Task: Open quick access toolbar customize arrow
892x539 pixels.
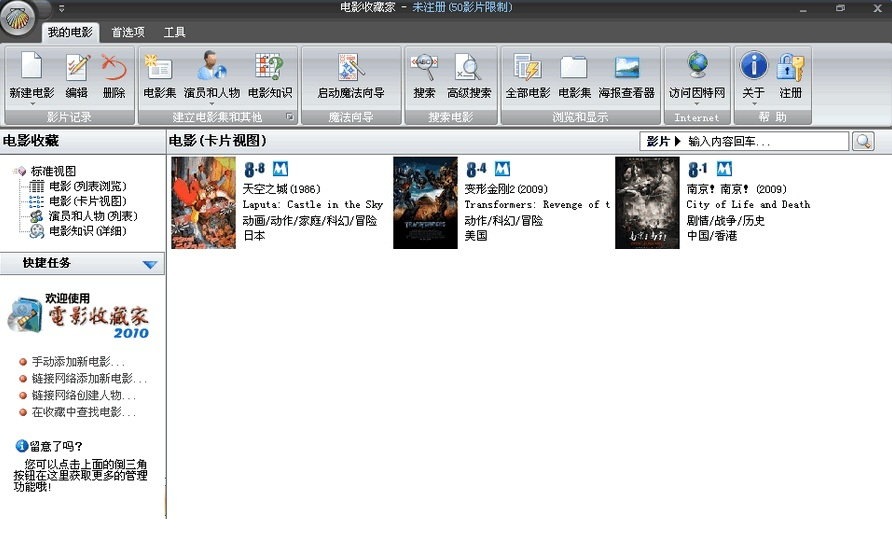Action: 61,9
